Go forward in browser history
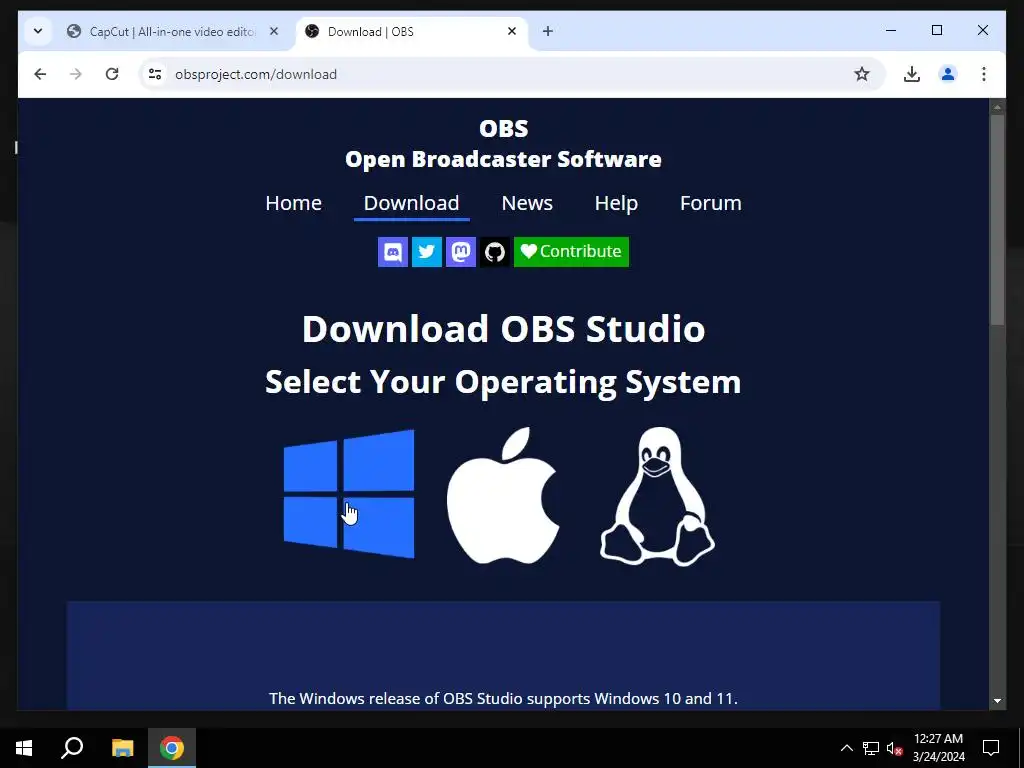 pos(76,74)
